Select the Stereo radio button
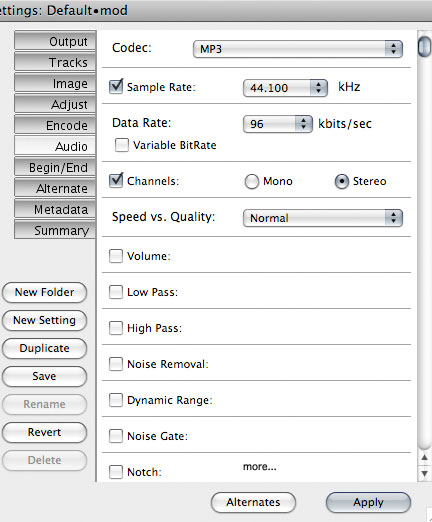This screenshot has width=432, height=522. pos(342,182)
